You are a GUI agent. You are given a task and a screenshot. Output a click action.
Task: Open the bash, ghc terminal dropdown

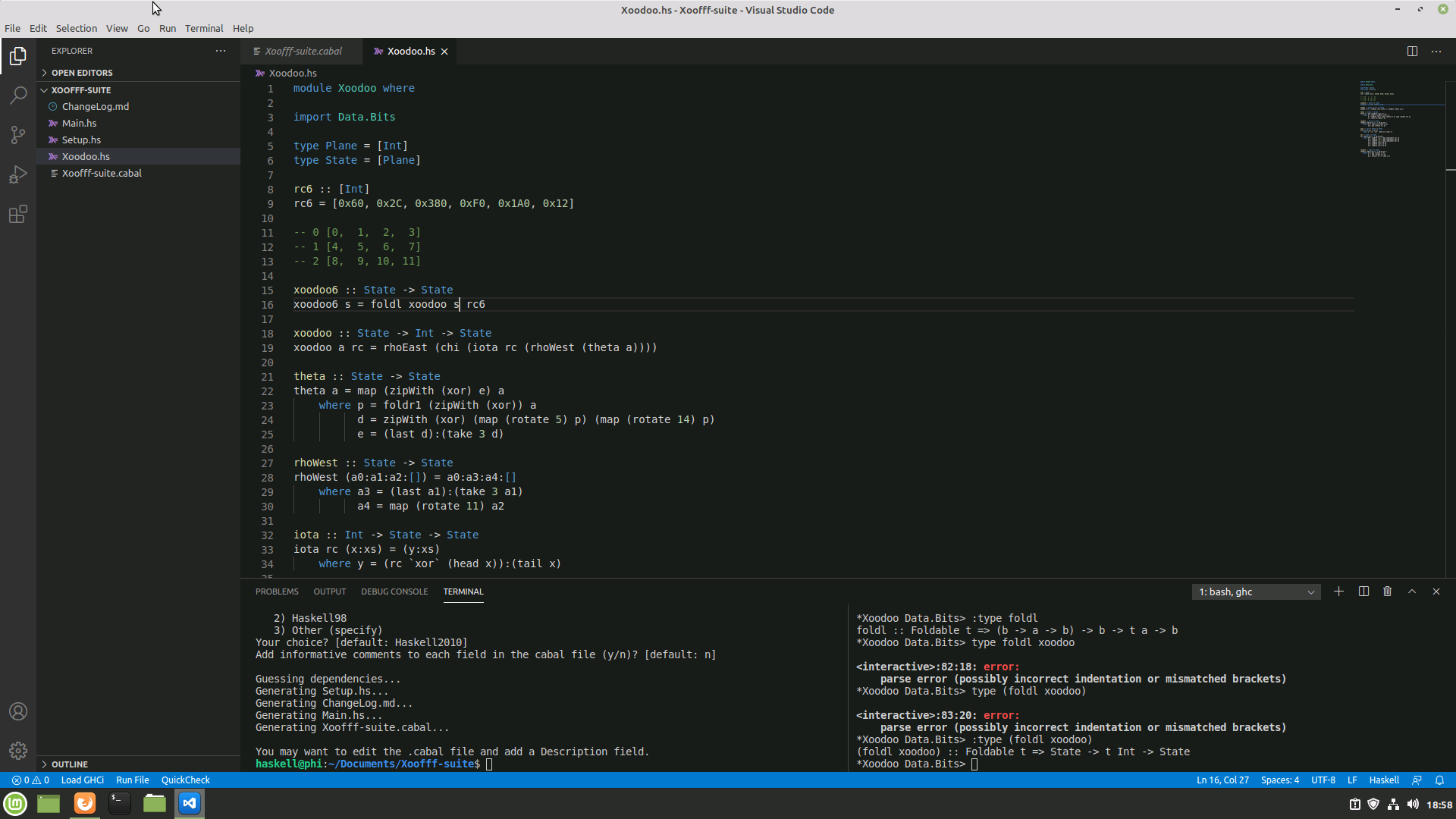[1256, 592]
